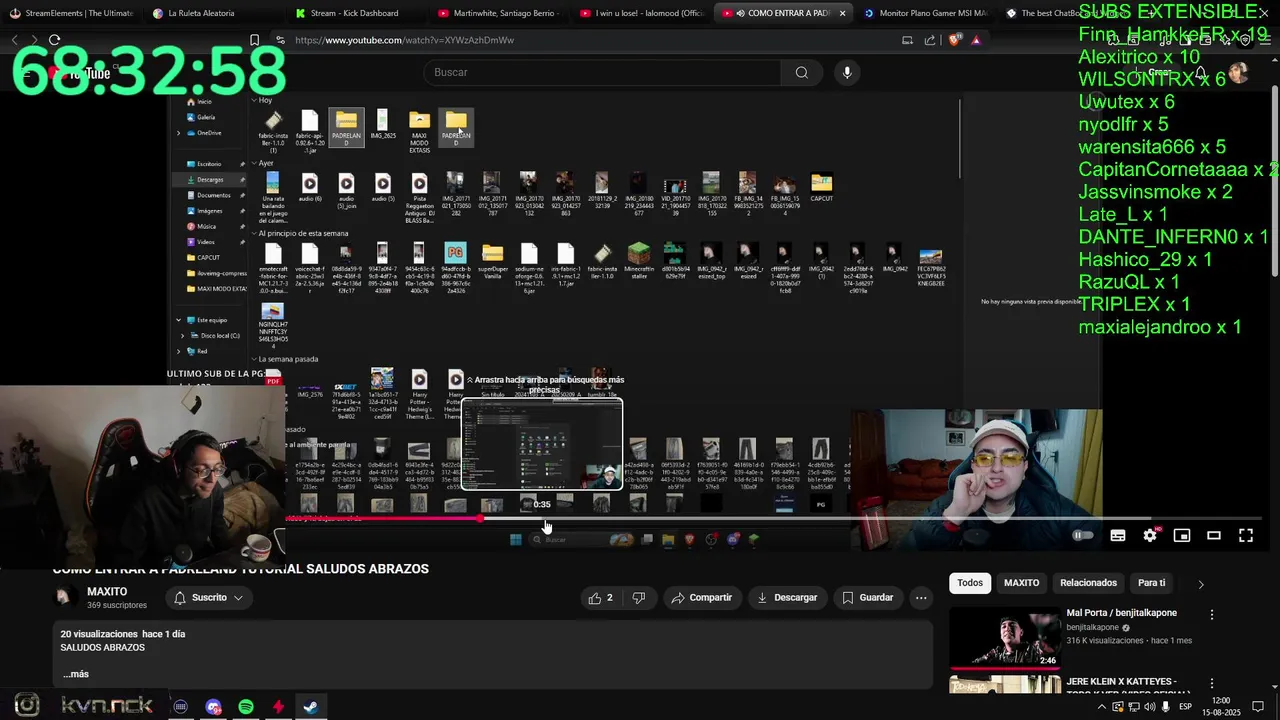
Task: Close the COMO ENTRAR A PADRELAND tab
Action: 842,13
